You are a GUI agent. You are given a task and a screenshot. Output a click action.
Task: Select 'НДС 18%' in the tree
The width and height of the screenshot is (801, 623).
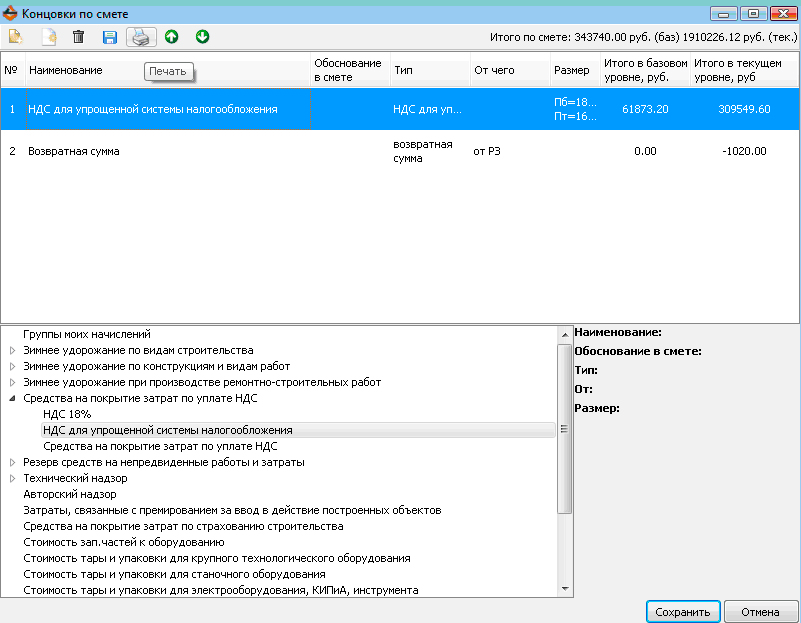point(67,414)
